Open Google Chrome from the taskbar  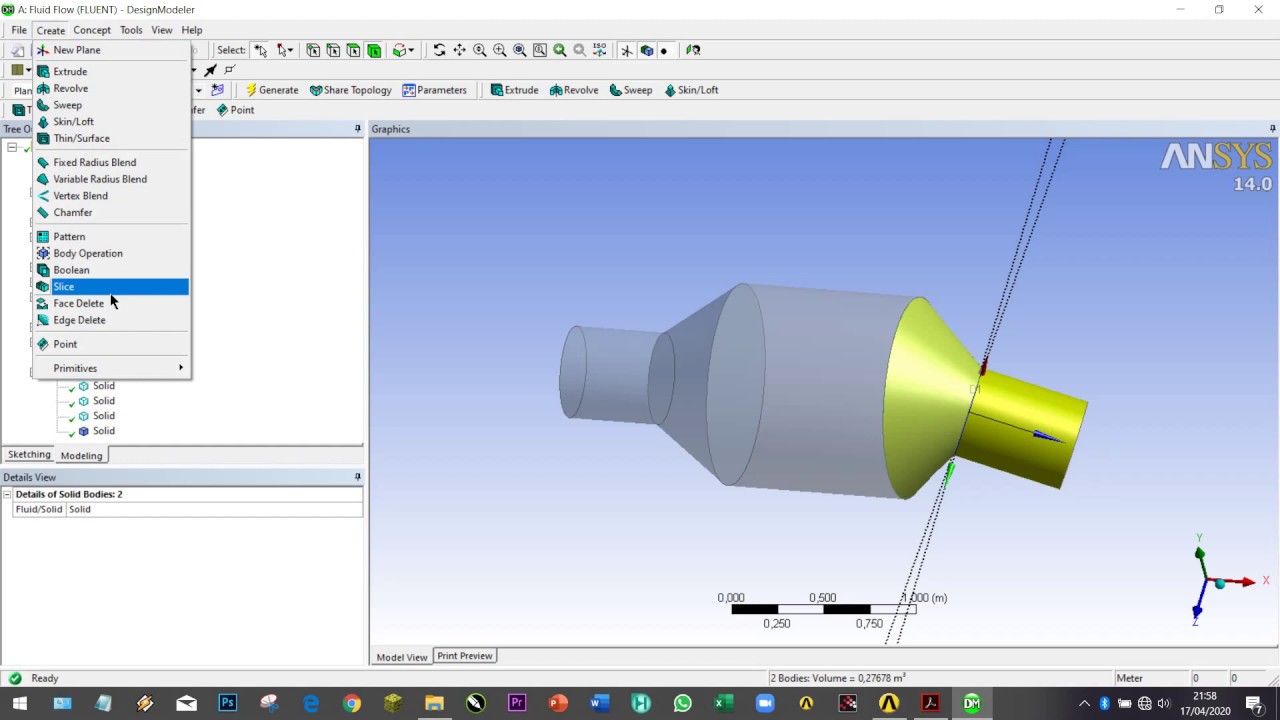[352, 703]
